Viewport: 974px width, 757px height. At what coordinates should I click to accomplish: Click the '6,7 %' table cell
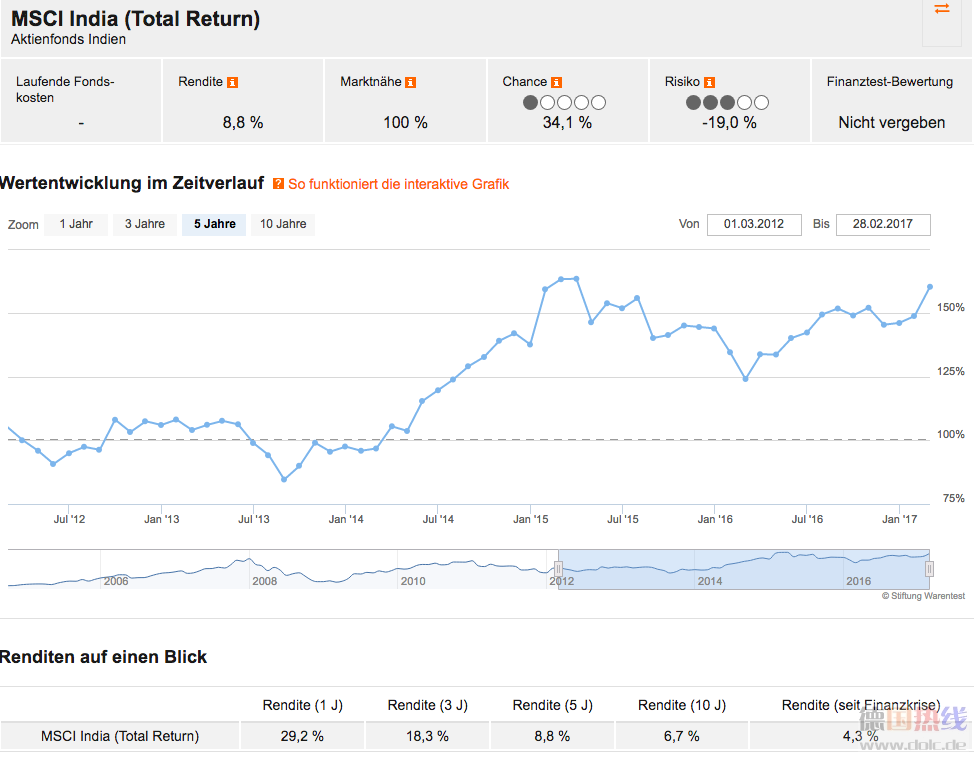coord(681,737)
